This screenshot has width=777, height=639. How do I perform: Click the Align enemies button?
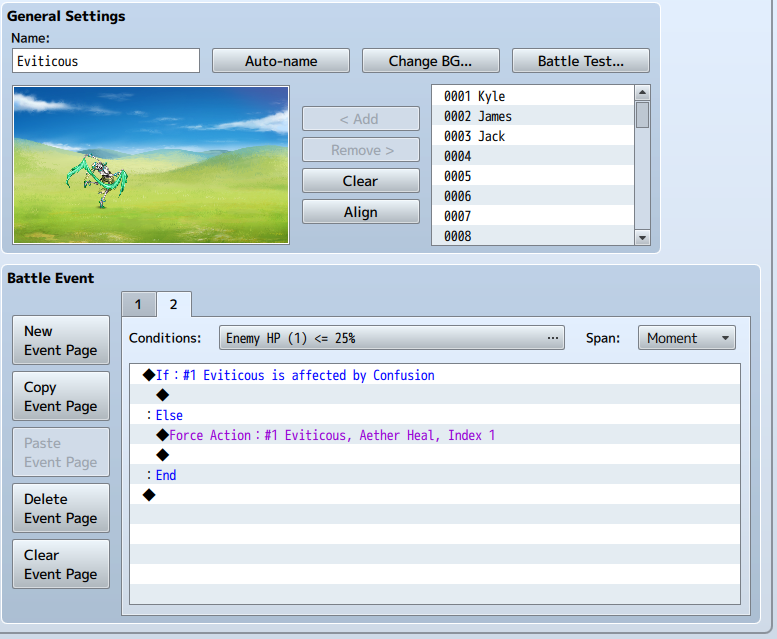(361, 212)
